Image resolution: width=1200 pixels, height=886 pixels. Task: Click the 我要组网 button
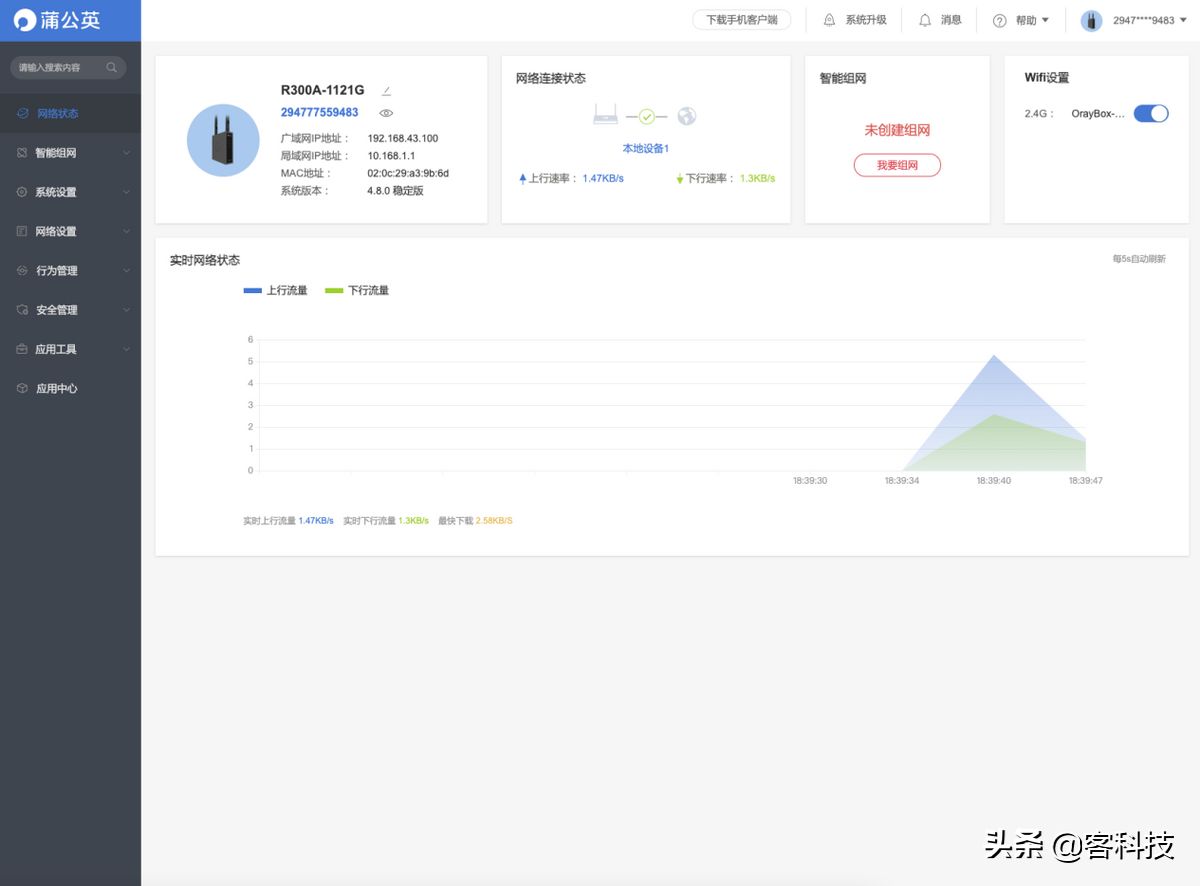[x=897, y=165]
